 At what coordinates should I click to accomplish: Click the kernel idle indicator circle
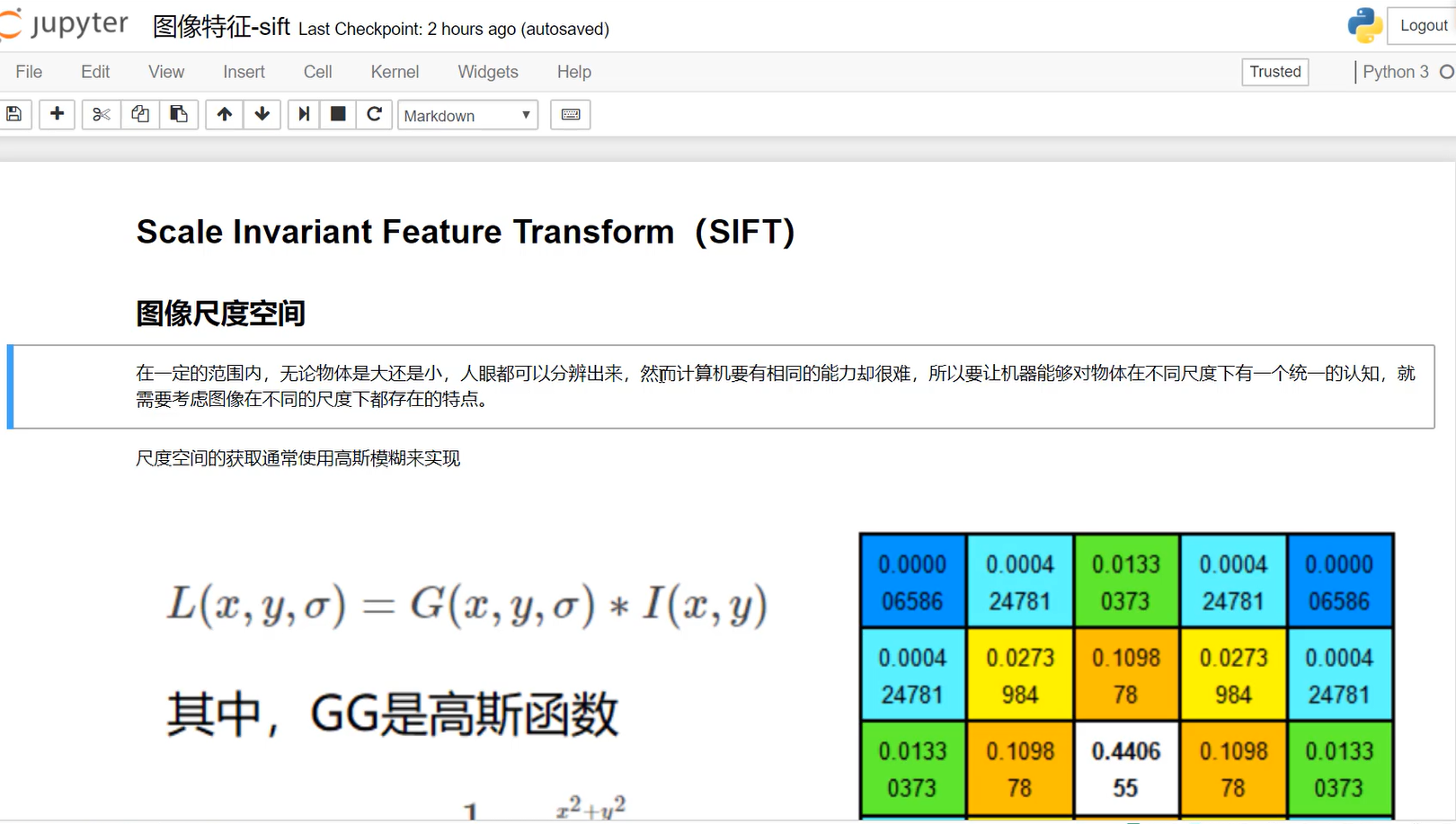pos(1447,72)
